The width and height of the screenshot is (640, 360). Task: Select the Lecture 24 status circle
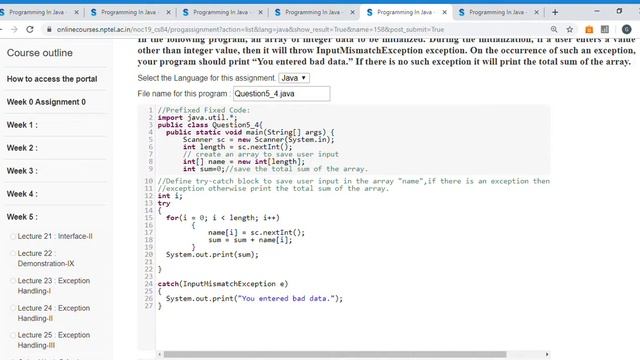click(x=13, y=308)
